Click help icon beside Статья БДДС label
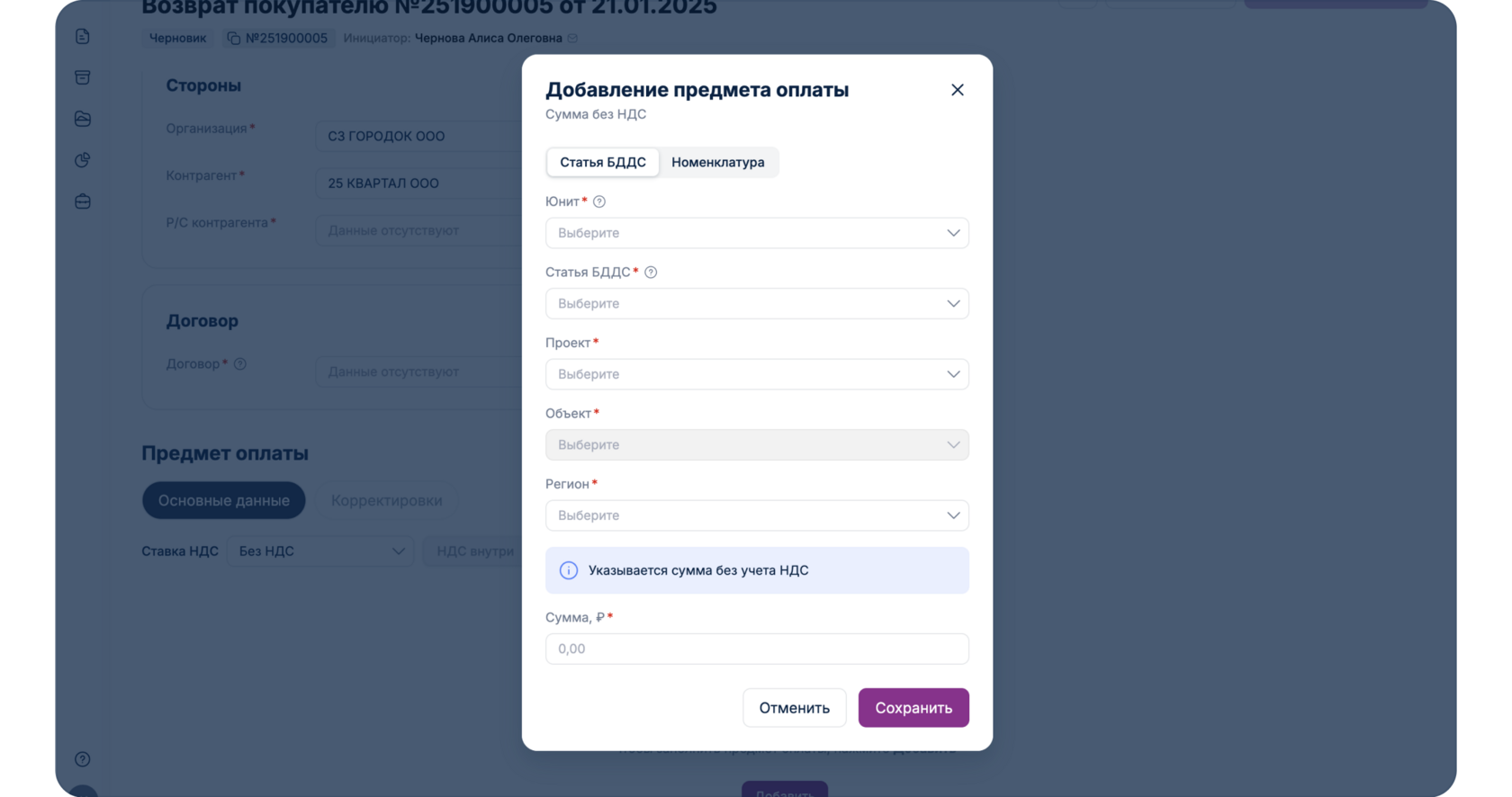The height and width of the screenshot is (797, 1512). pyautogui.click(x=651, y=273)
